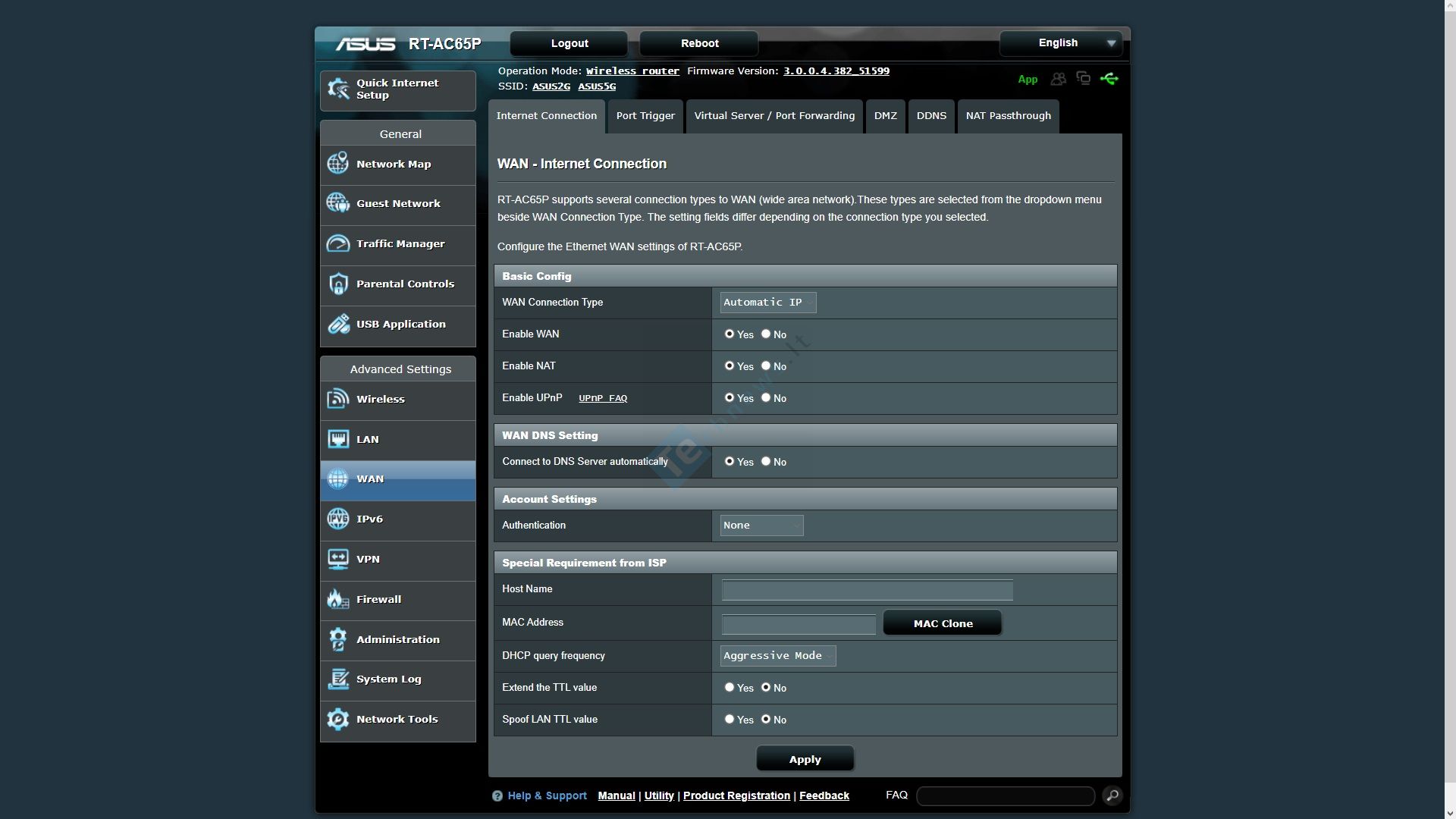Screen dimensions: 1456x819
Task: Select No for Enable WAN
Action: point(766,334)
